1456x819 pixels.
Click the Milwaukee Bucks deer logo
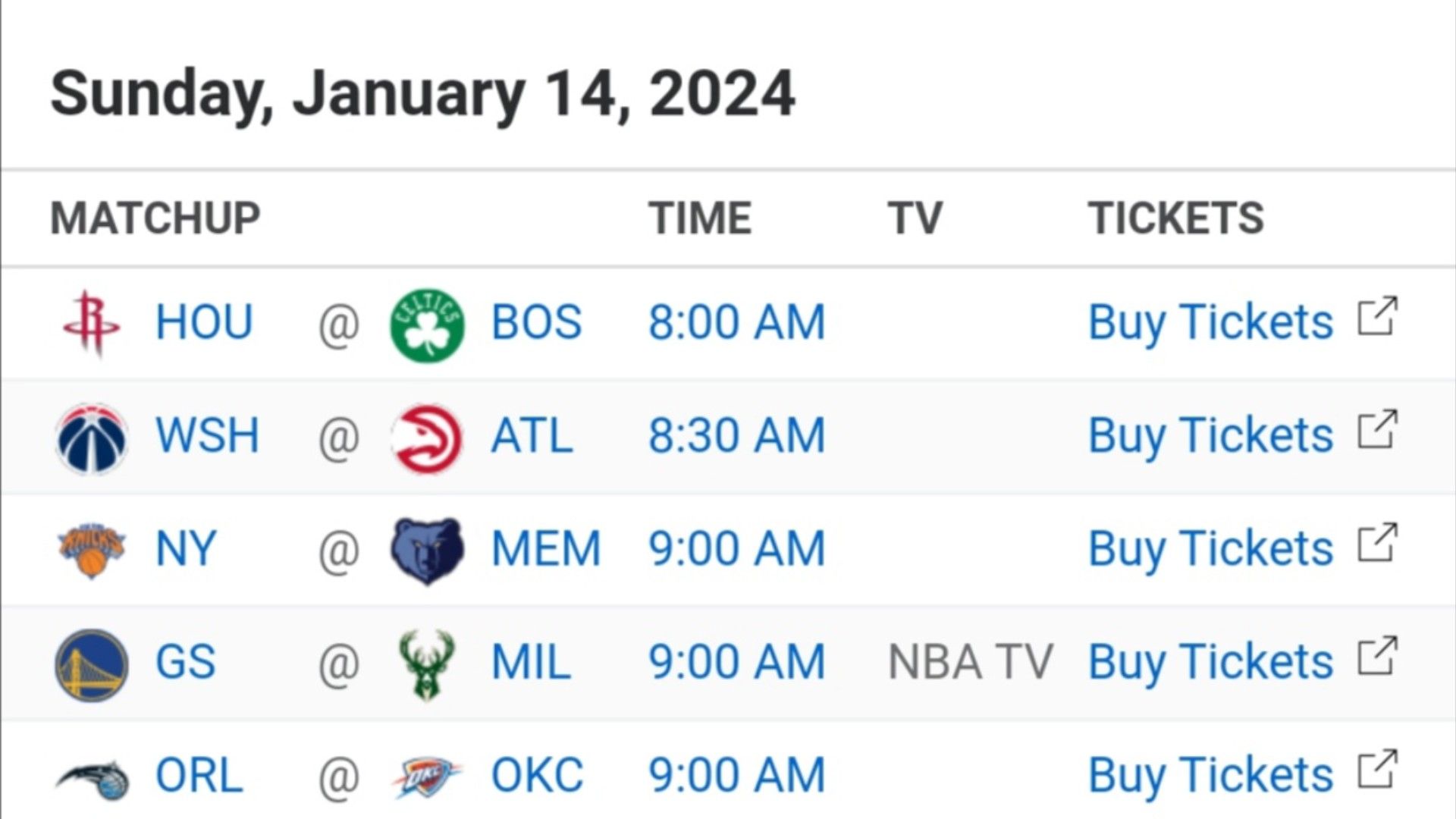click(427, 664)
